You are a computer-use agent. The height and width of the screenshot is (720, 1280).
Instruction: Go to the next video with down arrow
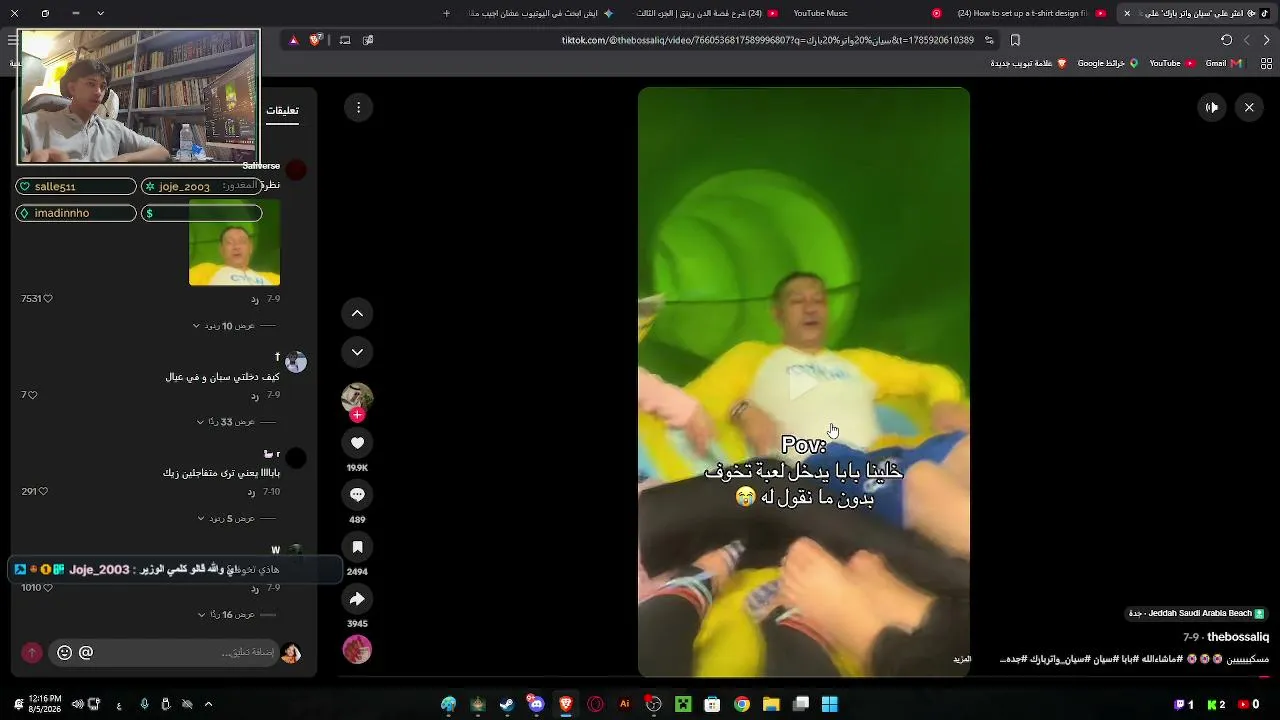tap(357, 352)
